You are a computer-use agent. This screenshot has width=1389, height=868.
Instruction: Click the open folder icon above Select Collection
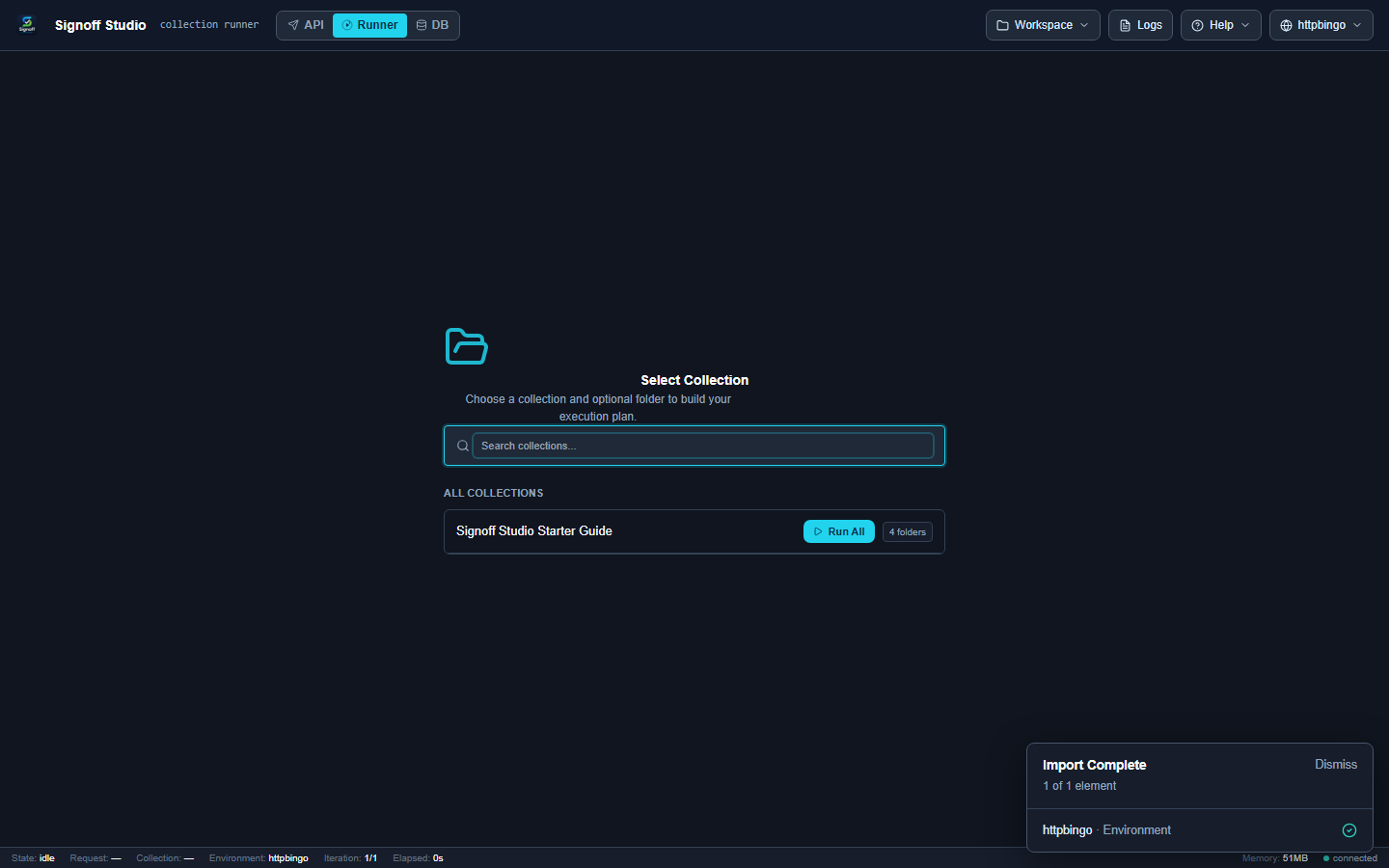click(x=467, y=346)
